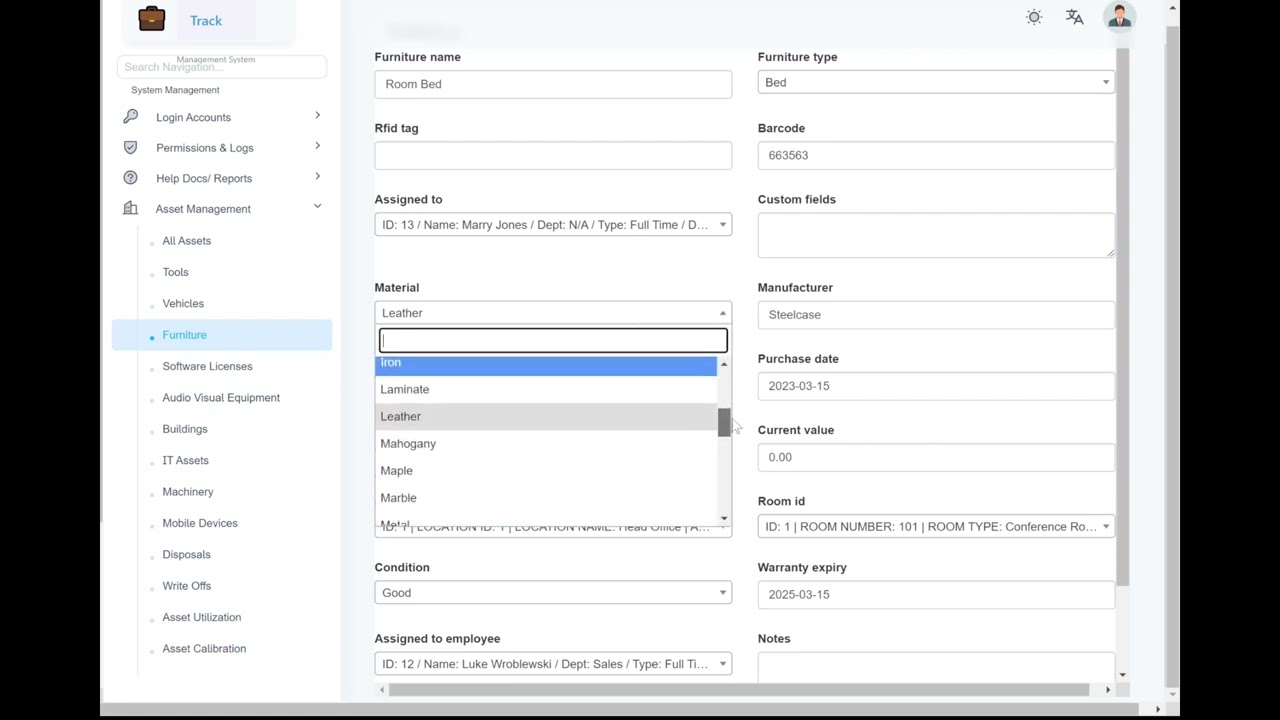Click the form scroll-down arrow

pyautogui.click(x=1122, y=675)
